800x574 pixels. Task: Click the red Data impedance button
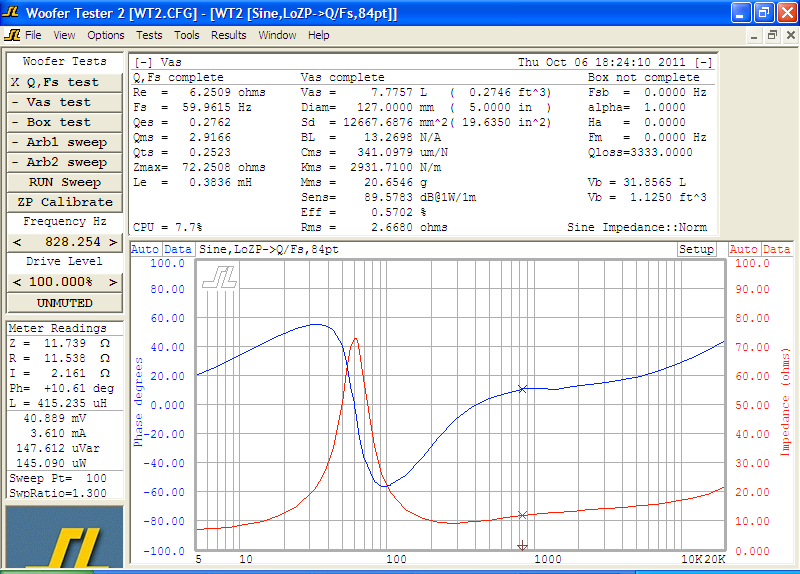point(777,249)
